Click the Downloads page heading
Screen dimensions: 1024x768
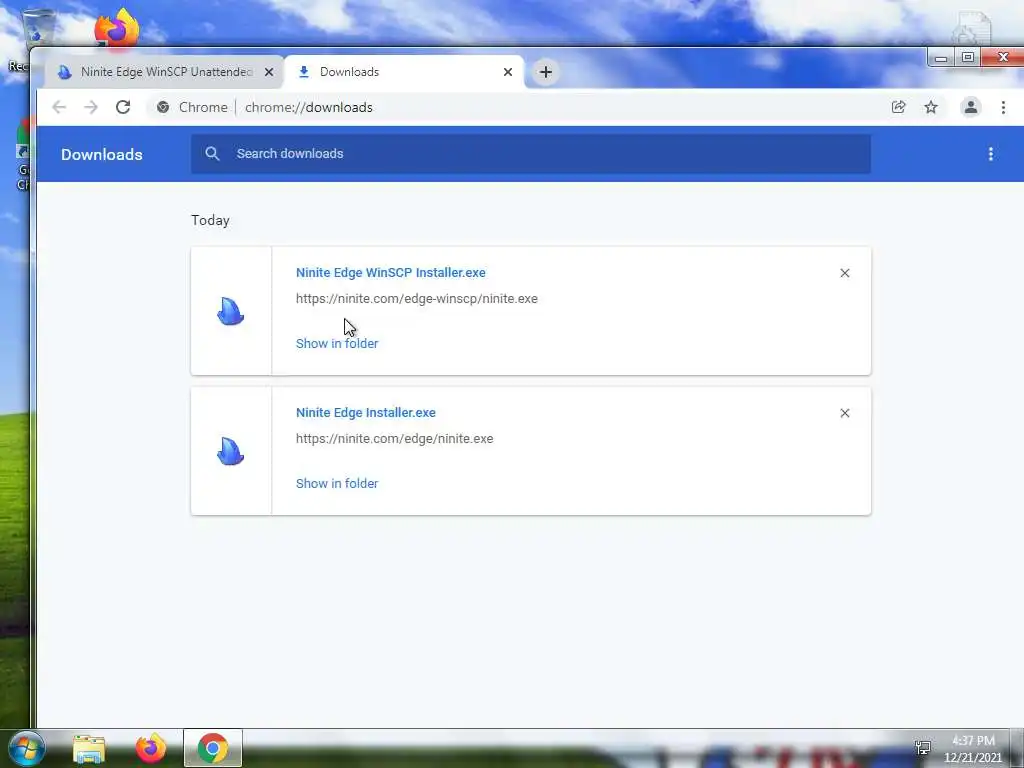pos(102,155)
